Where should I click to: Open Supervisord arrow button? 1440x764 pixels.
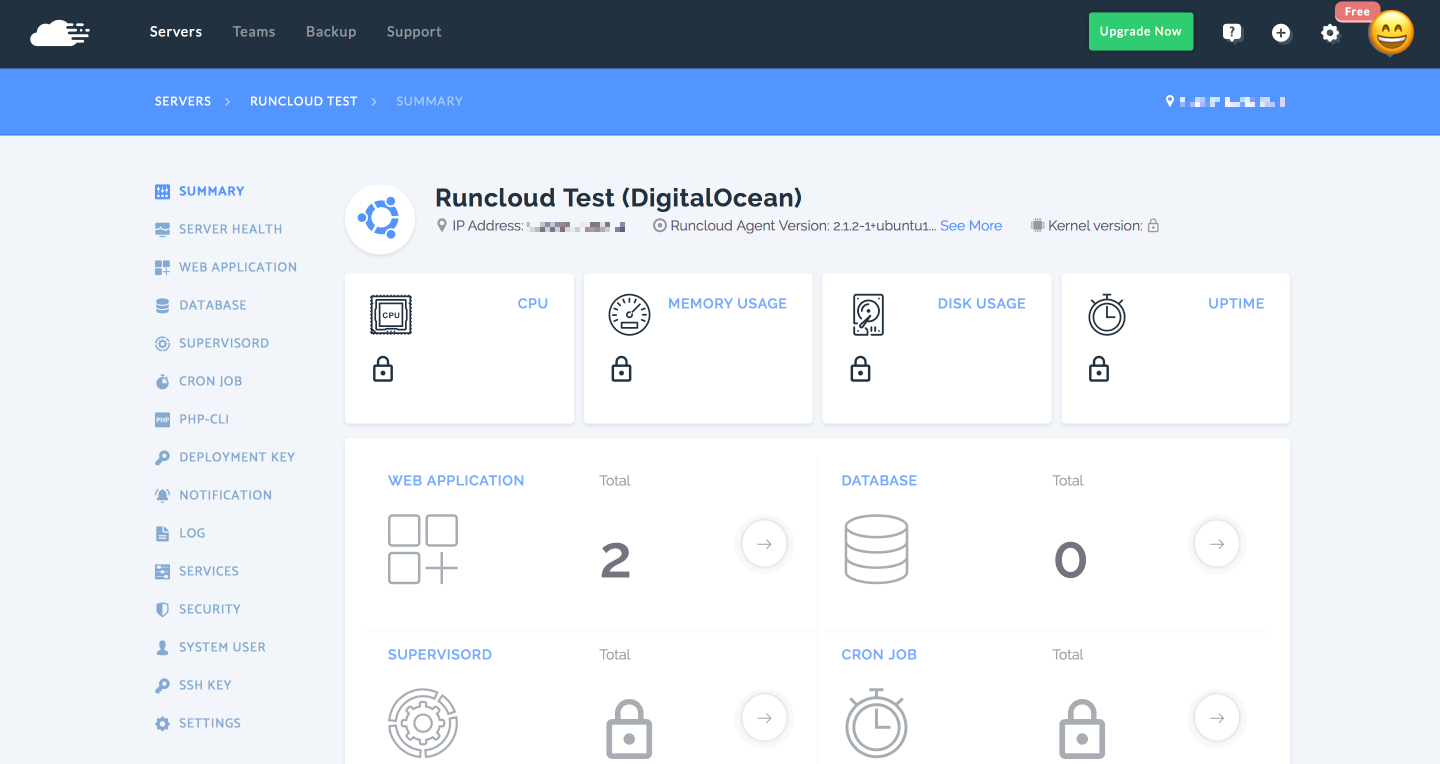(x=765, y=718)
